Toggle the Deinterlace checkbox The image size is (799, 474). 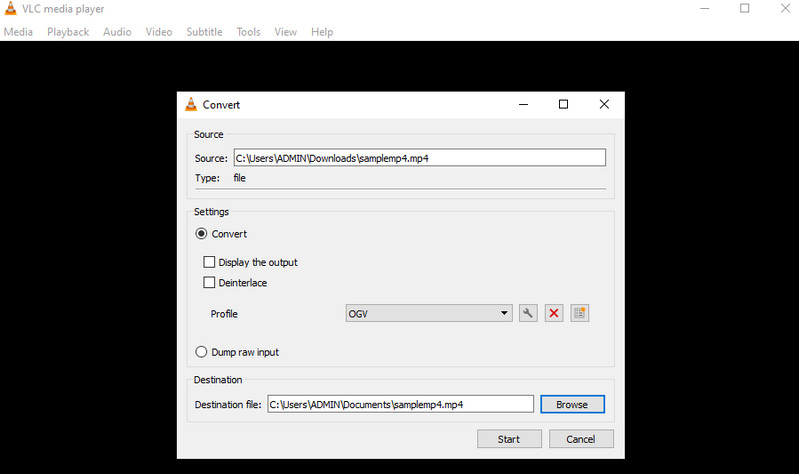click(209, 282)
